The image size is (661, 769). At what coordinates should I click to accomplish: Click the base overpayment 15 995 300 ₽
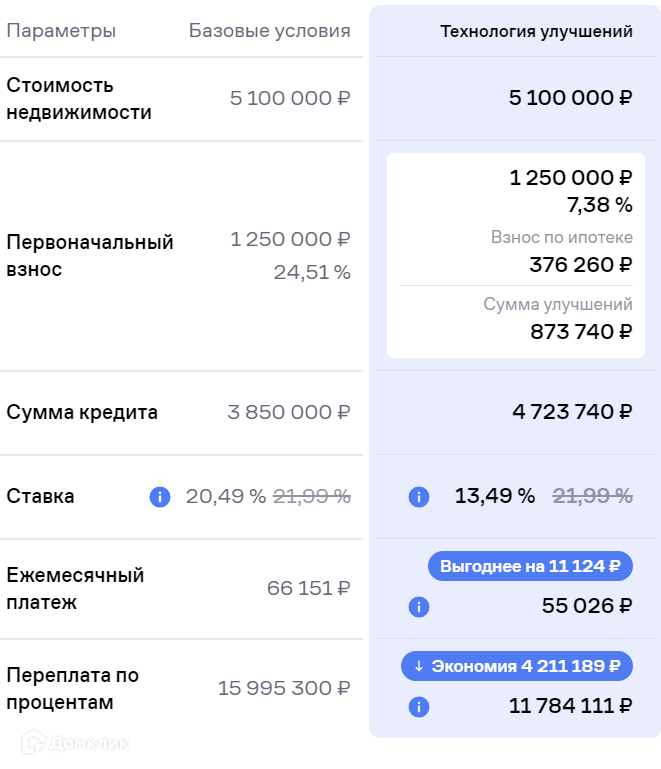[284, 688]
